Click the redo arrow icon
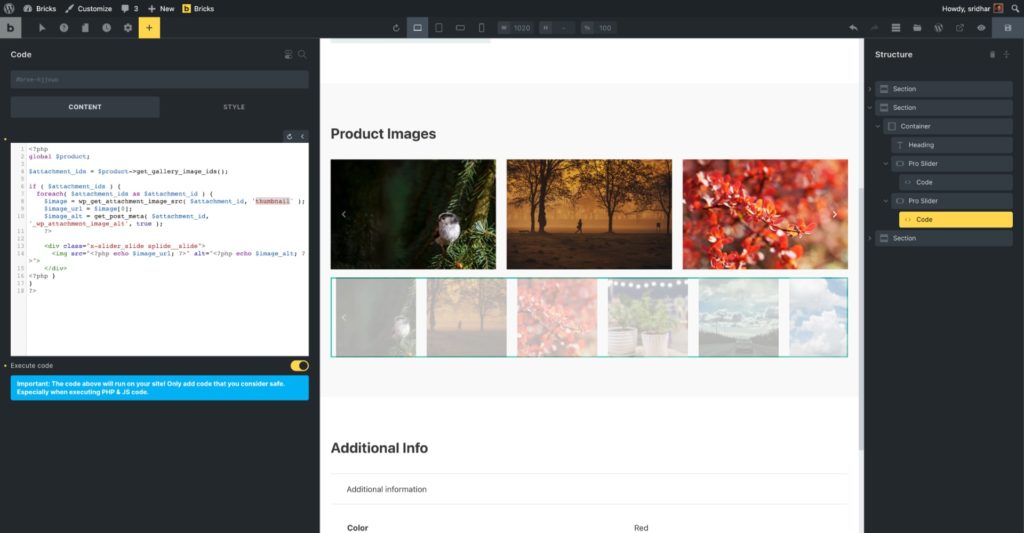The image size is (1024, 533). pos(874,27)
